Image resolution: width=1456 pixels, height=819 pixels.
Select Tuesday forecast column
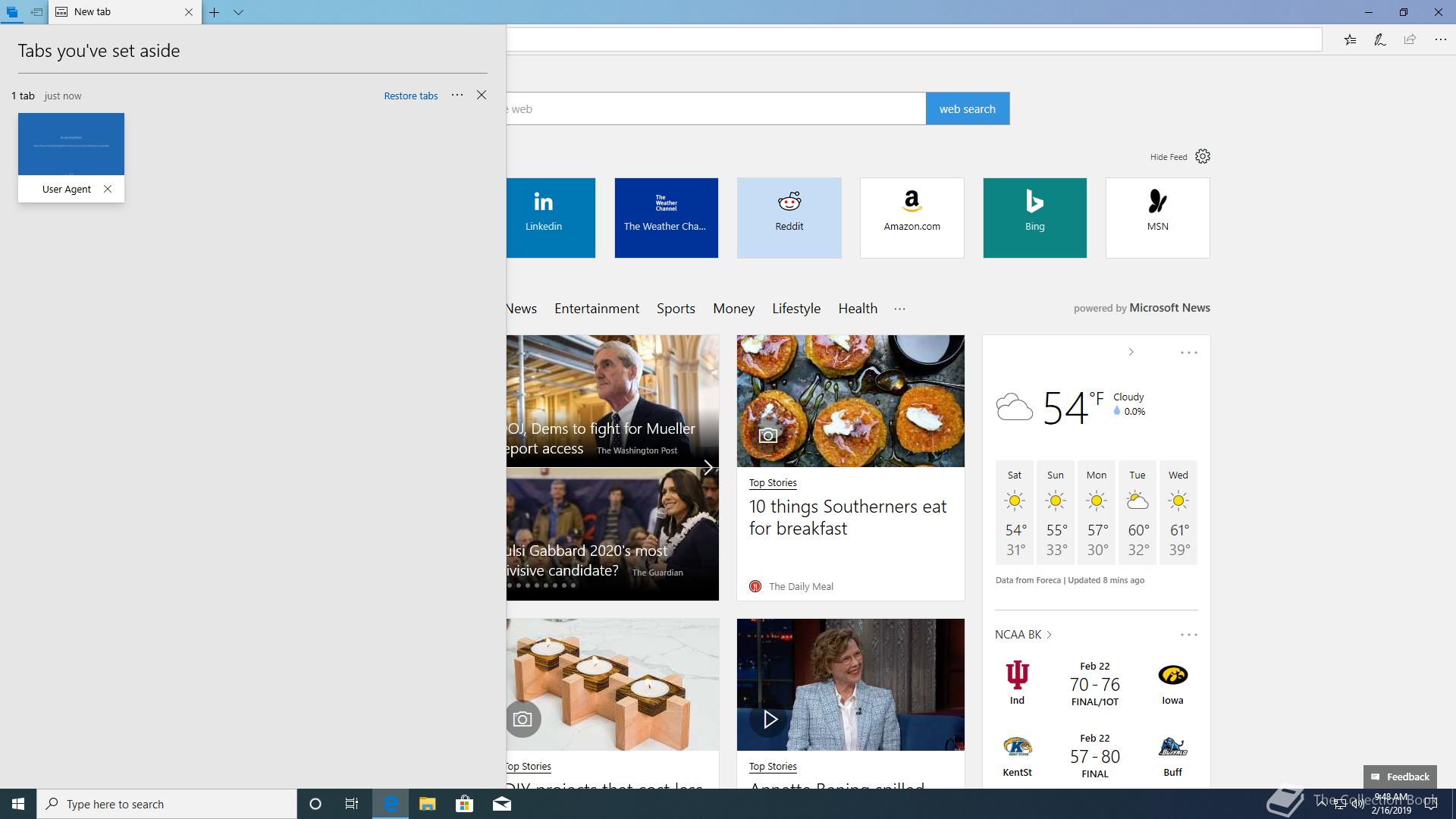(1137, 513)
